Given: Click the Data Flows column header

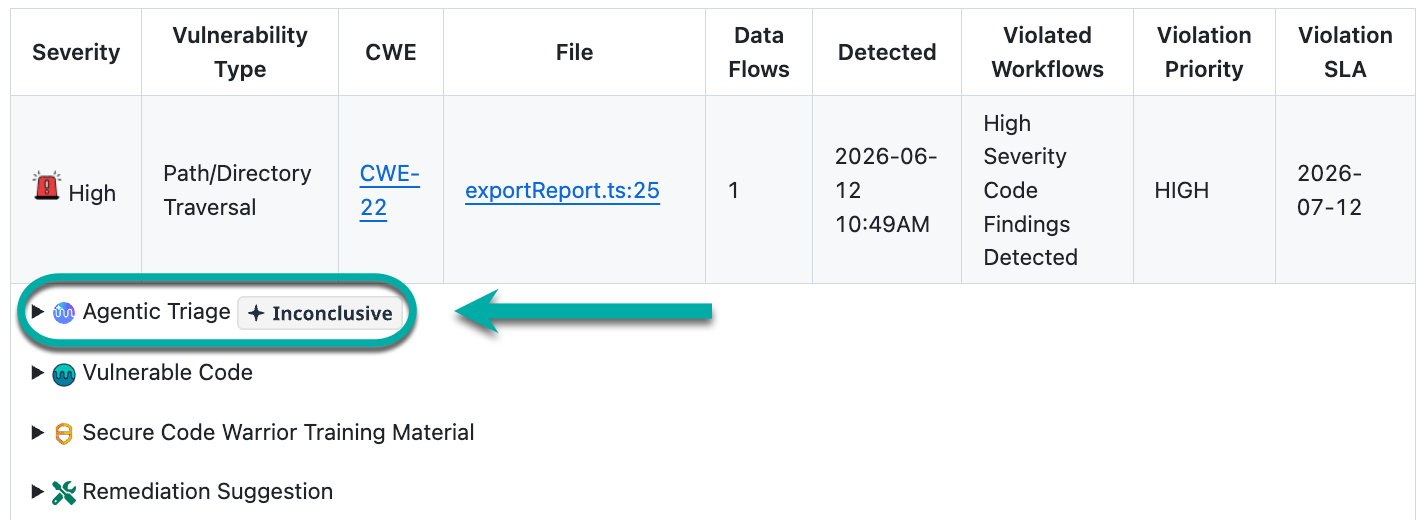Looking at the screenshot, I should tap(759, 52).
